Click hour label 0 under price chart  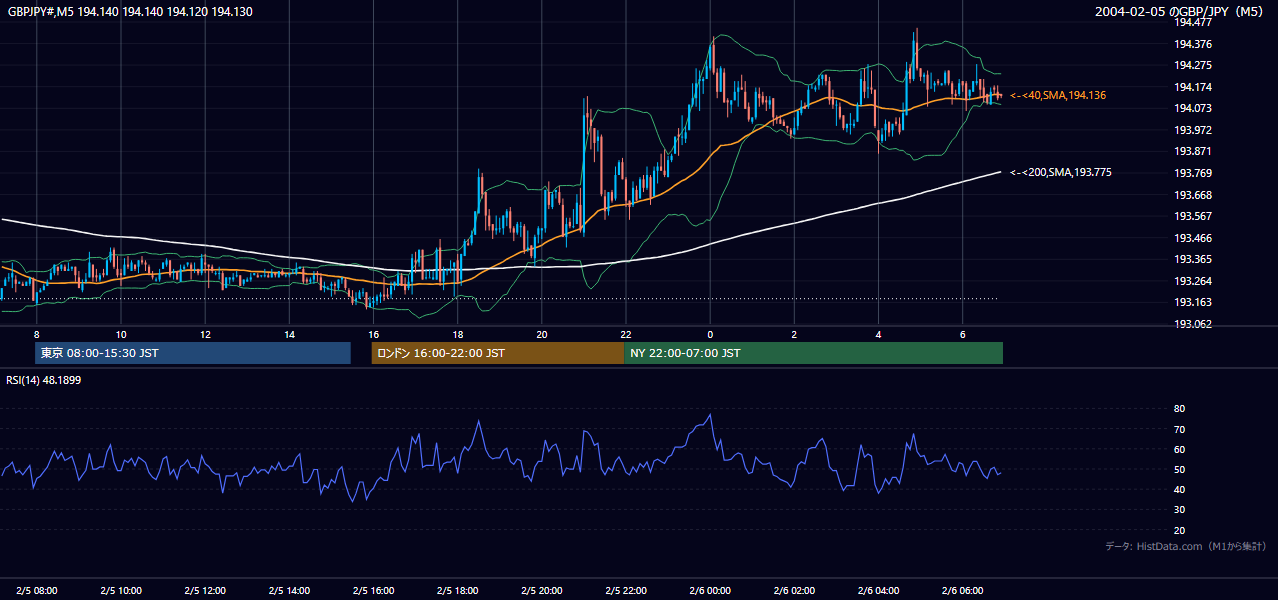(x=710, y=334)
